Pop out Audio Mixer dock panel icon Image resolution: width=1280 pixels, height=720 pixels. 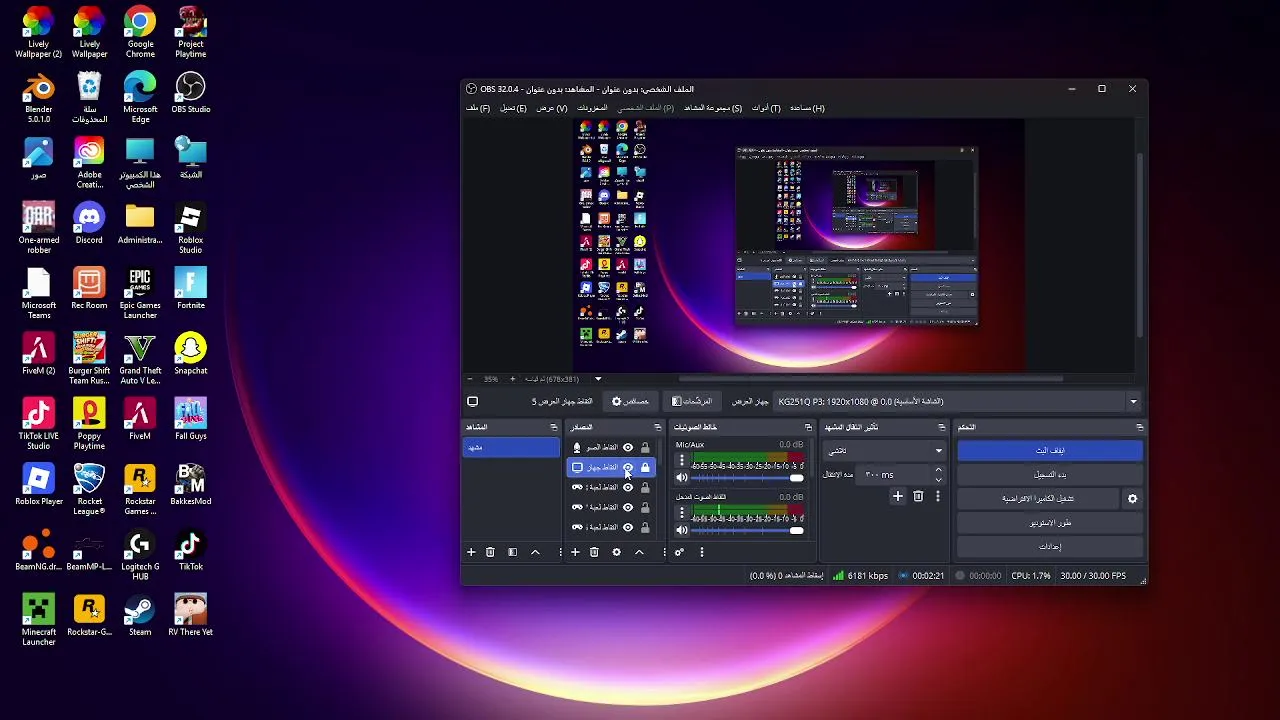click(x=808, y=427)
